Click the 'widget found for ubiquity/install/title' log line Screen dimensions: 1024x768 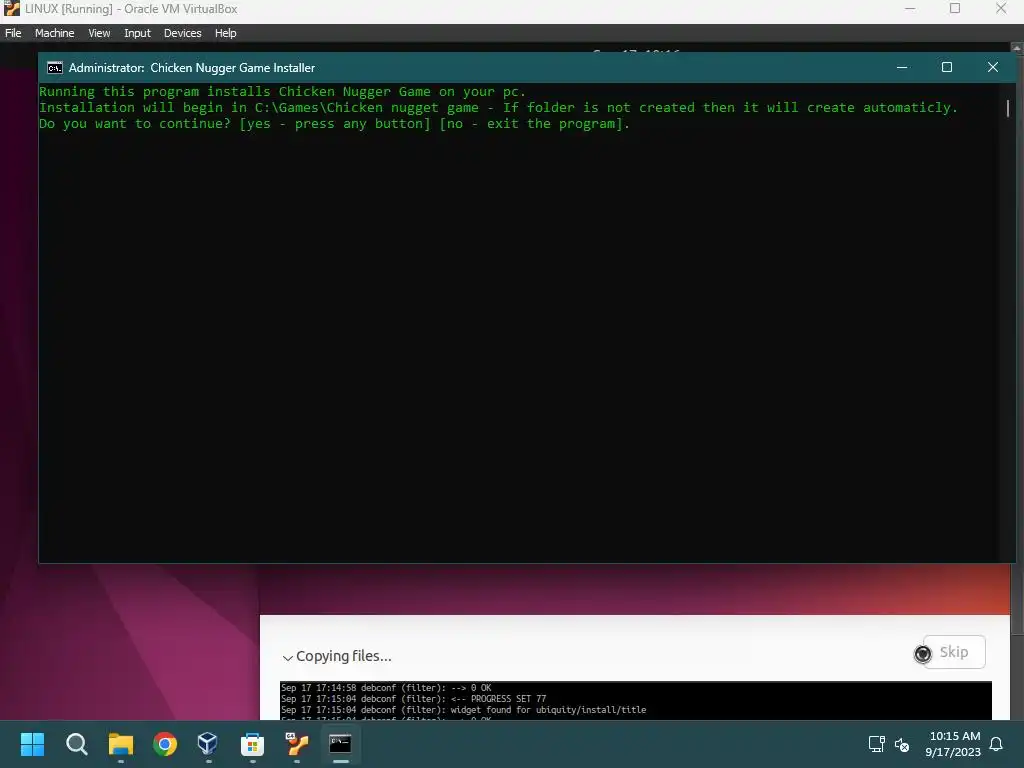click(464, 710)
